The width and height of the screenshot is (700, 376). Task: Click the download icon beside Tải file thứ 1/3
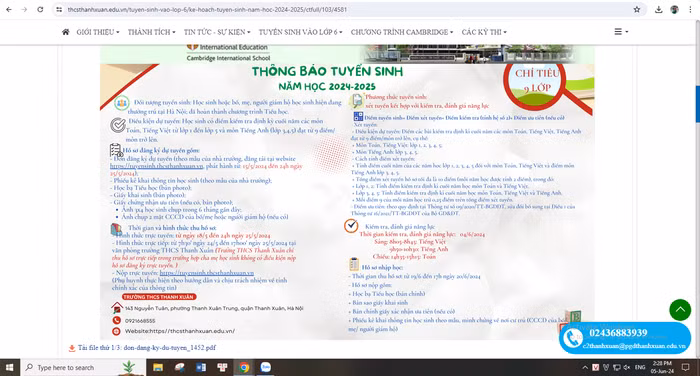pyautogui.click(x=71, y=348)
